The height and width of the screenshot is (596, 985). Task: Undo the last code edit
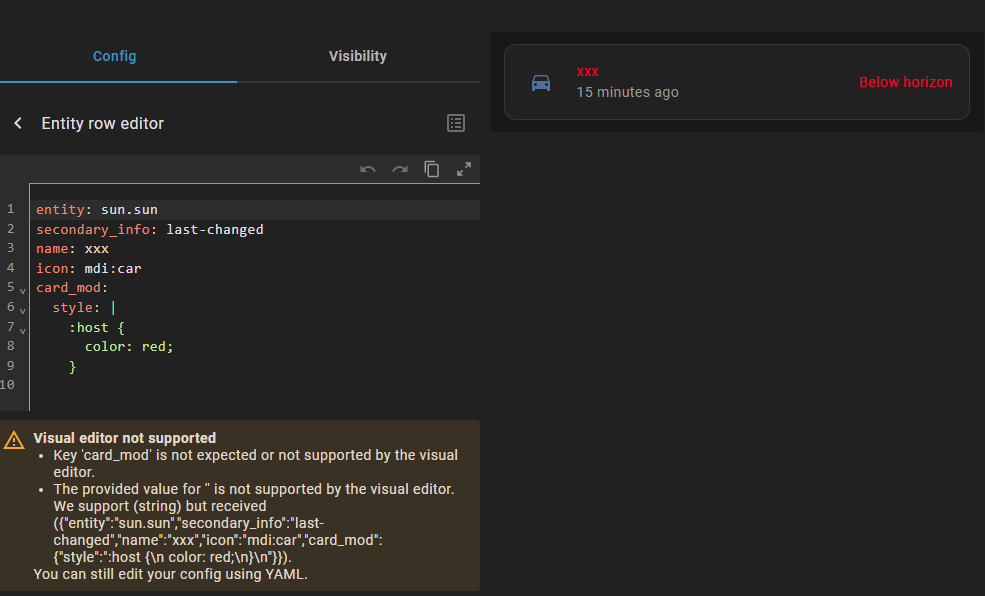[x=368, y=169]
